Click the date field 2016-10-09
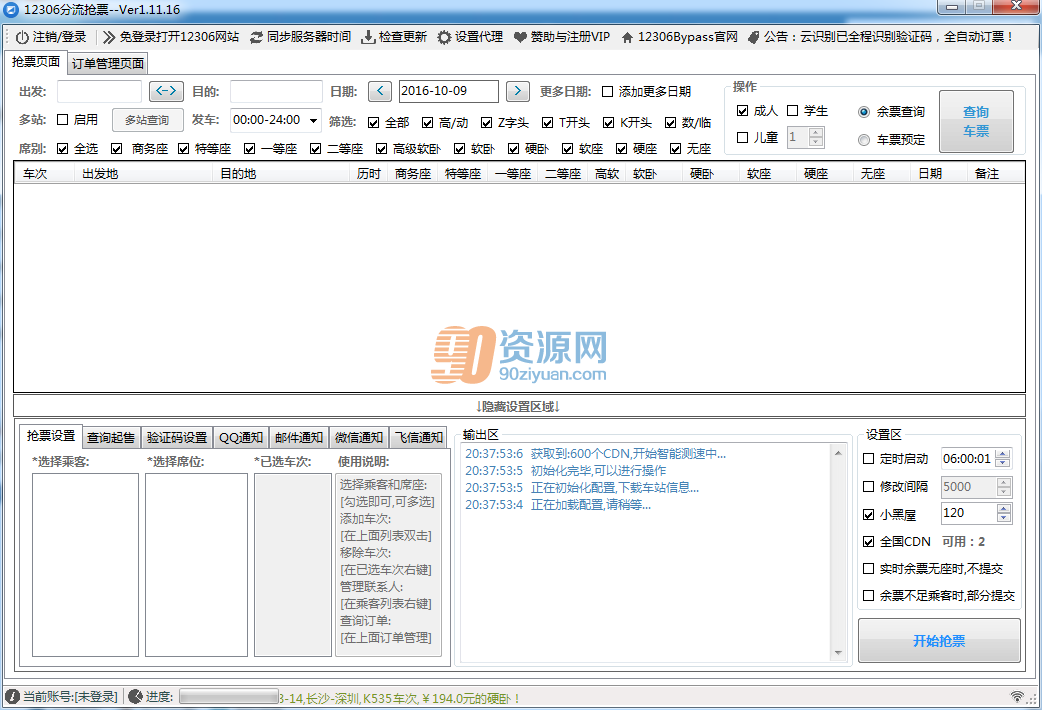Image resolution: width=1042 pixels, height=710 pixels. 449,91
